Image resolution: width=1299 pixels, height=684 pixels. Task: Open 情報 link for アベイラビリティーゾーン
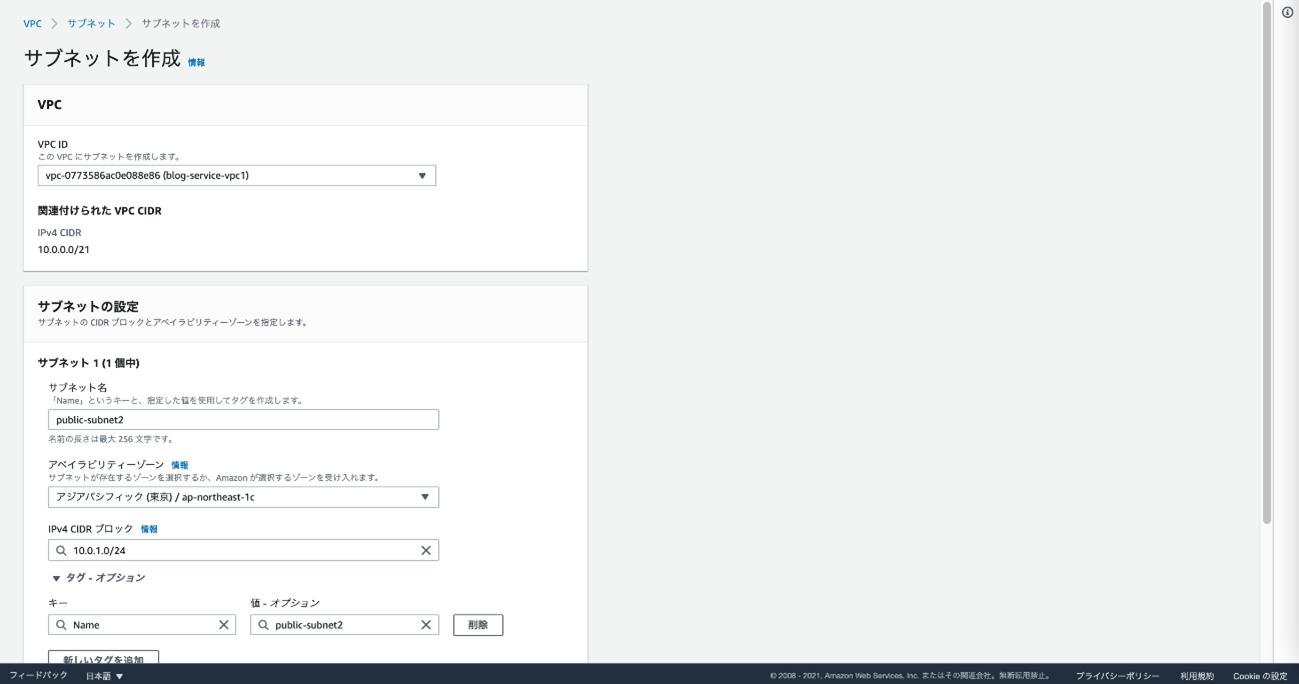click(x=179, y=465)
